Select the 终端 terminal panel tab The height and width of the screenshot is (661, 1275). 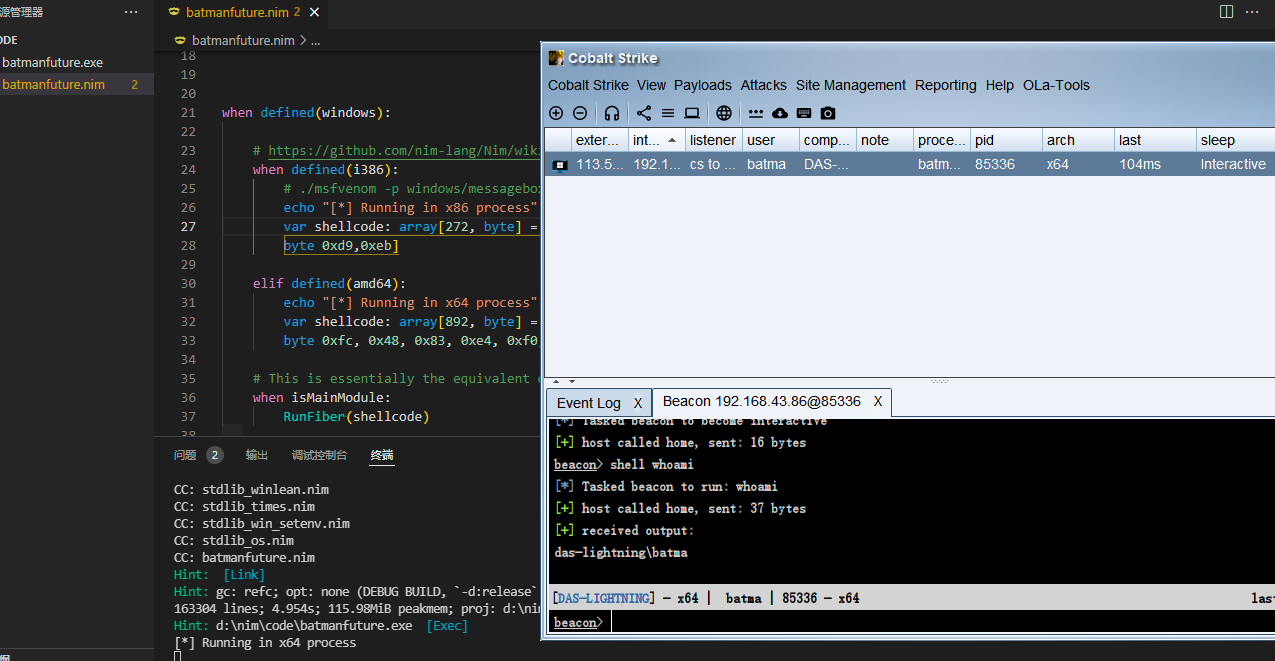[x=382, y=455]
